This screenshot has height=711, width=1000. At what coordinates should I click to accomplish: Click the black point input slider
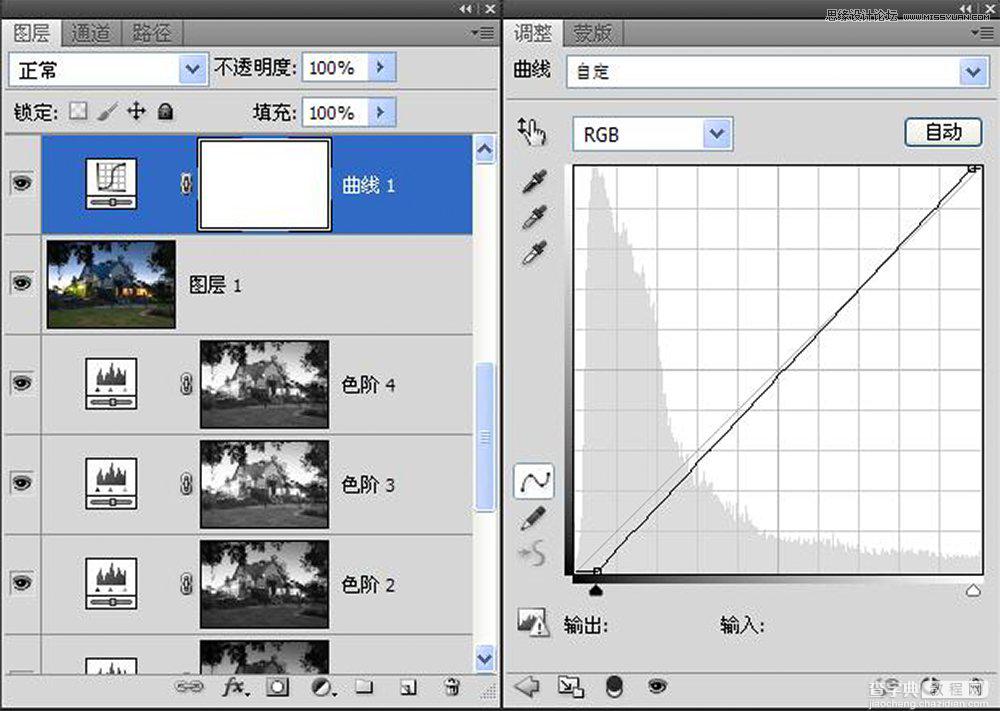(x=596, y=591)
